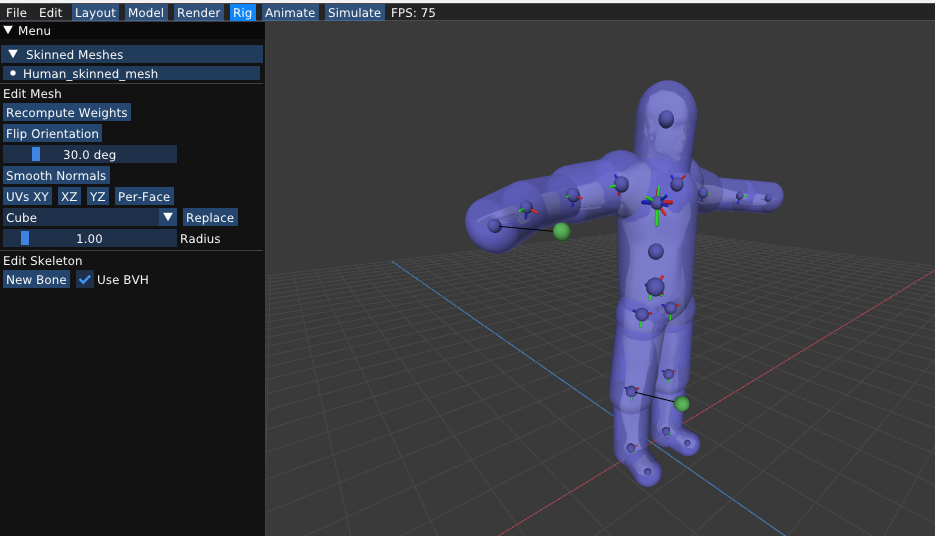Switch to the Simulate tab
The image size is (935, 536).
(x=354, y=13)
